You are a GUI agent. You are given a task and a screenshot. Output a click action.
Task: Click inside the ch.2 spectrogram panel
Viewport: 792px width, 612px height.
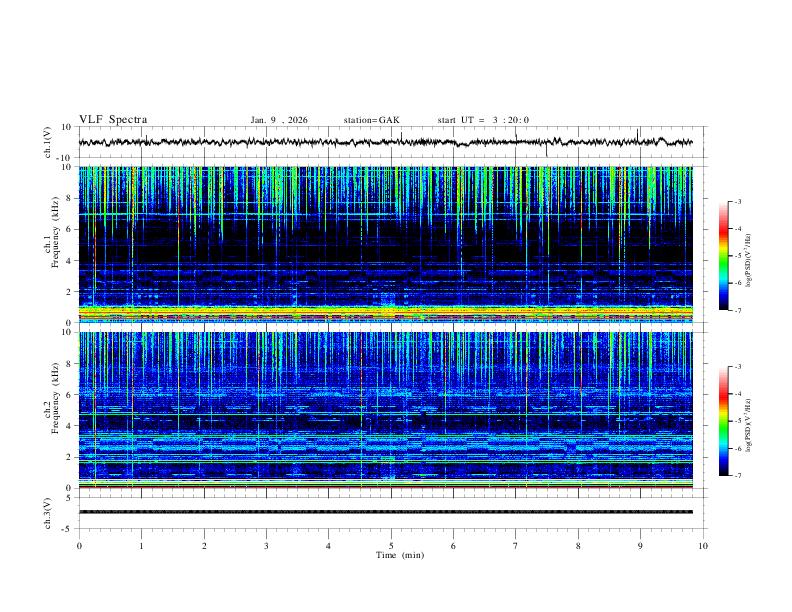pos(385,410)
